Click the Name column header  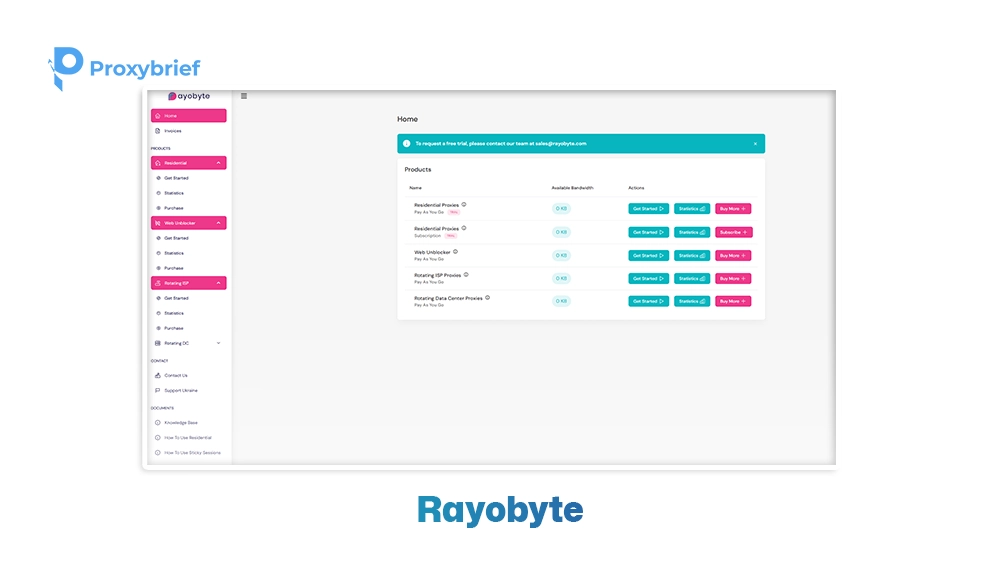[x=415, y=188]
